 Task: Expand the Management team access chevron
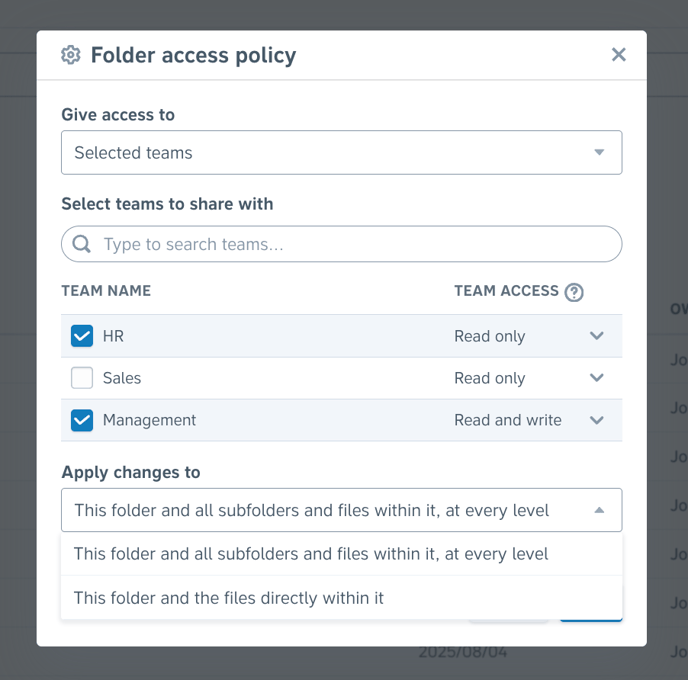coord(597,420)
